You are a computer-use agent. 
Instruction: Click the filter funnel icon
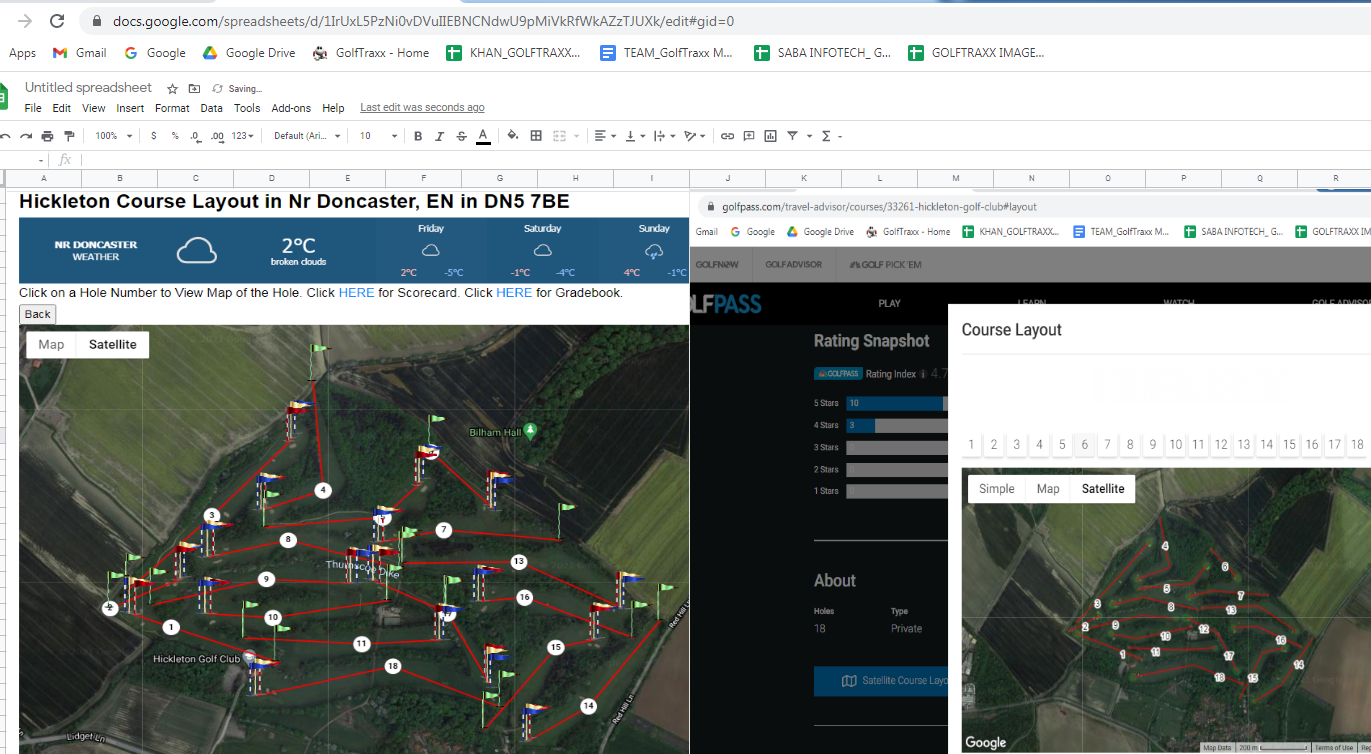[x=792, y=136]
